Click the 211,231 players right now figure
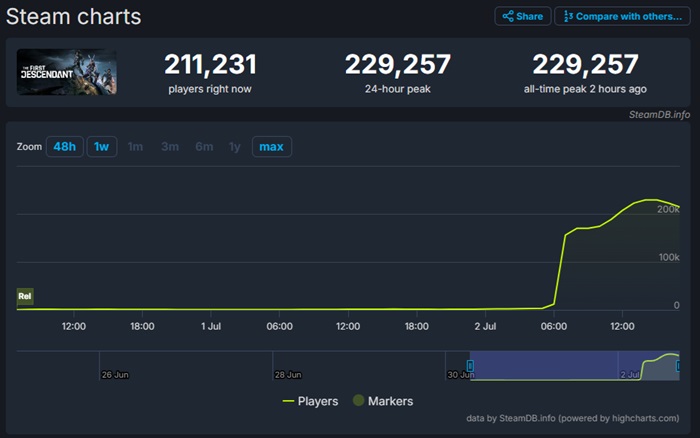Viewport: 700px width, 438px height. [x=210, y=64]
